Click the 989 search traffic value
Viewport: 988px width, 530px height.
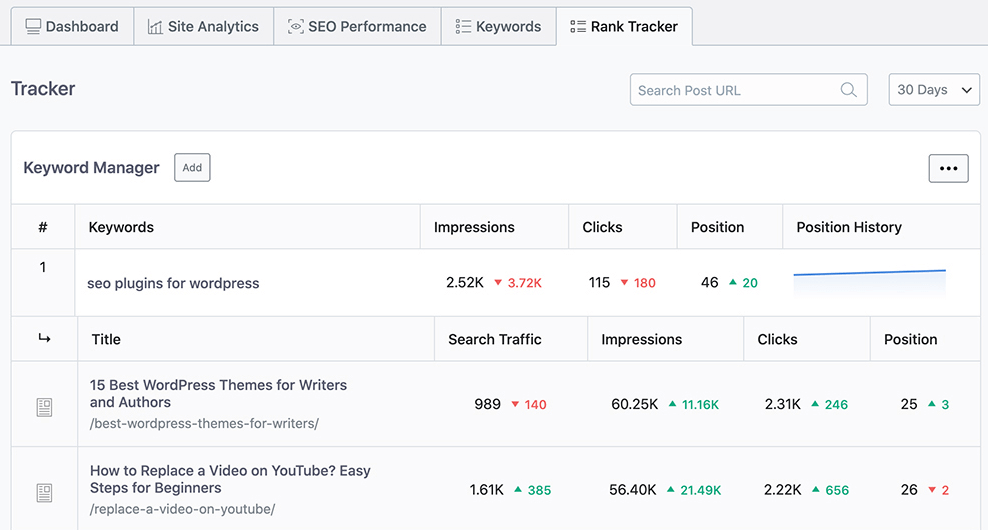[487, 404]
